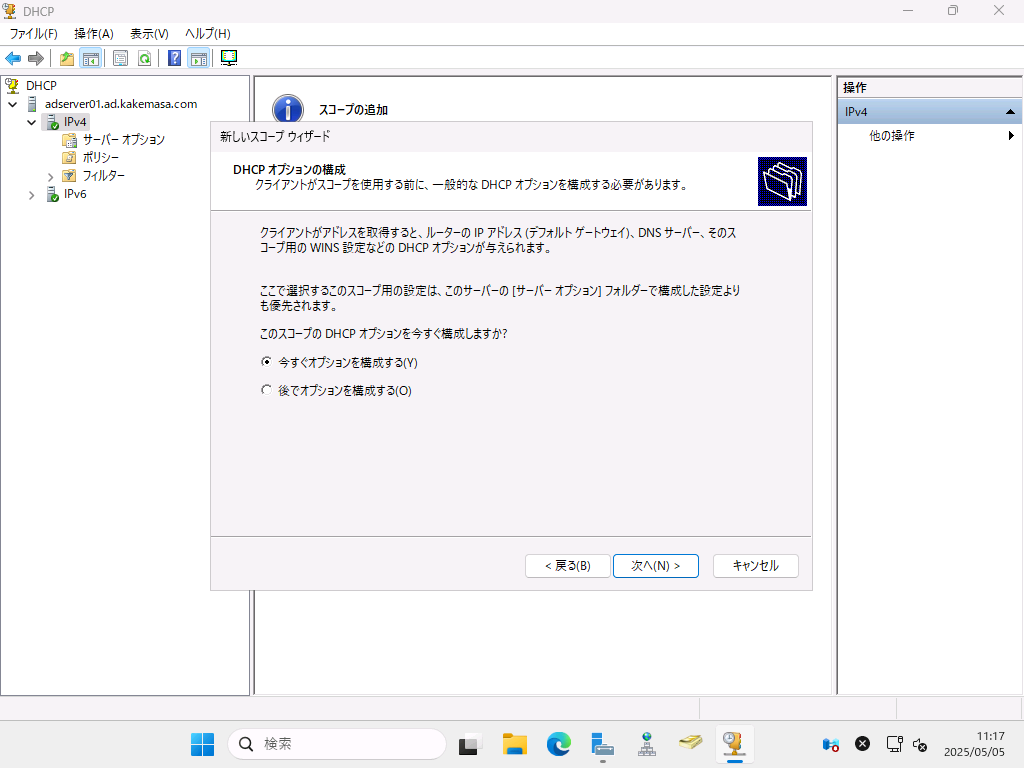
Task: Select the IPv4 node in console tree
Action: pos(75,121)
